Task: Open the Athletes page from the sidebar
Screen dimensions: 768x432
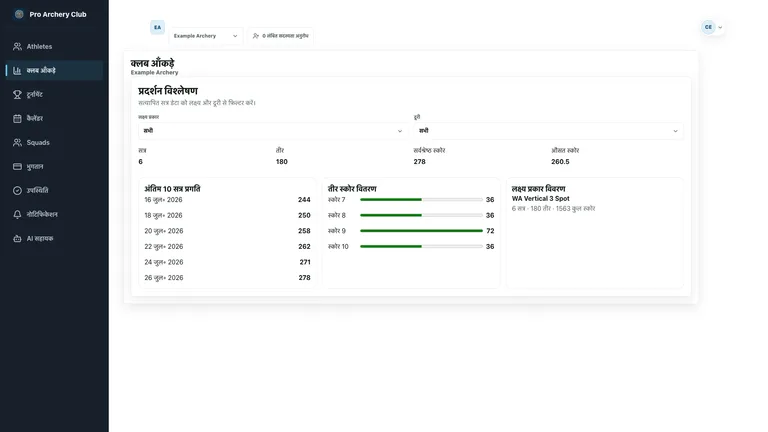Action: point(54,47)
